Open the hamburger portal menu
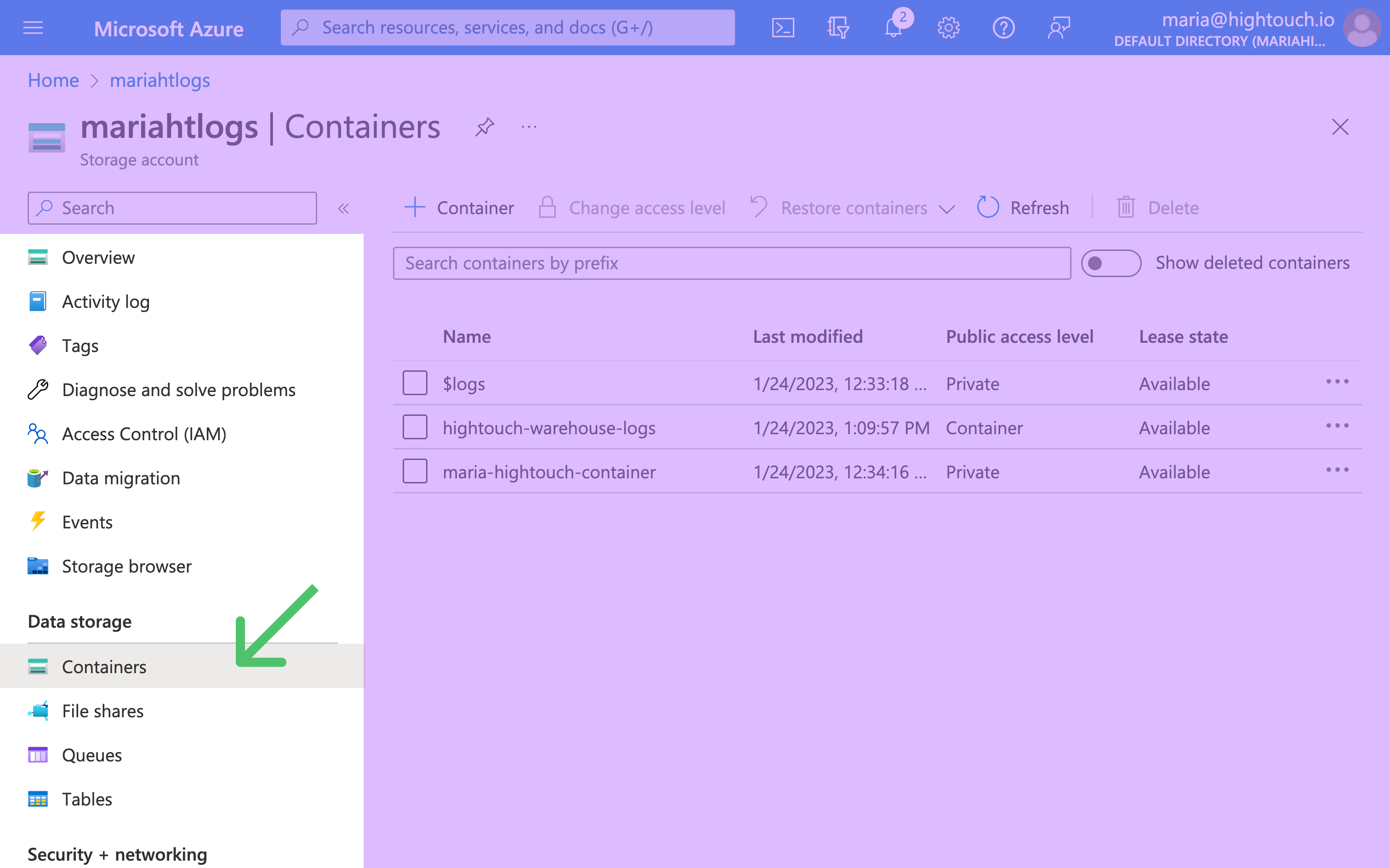Image resolution: width=1390 pixels, height=868 pixels. [x=33, y=28]
